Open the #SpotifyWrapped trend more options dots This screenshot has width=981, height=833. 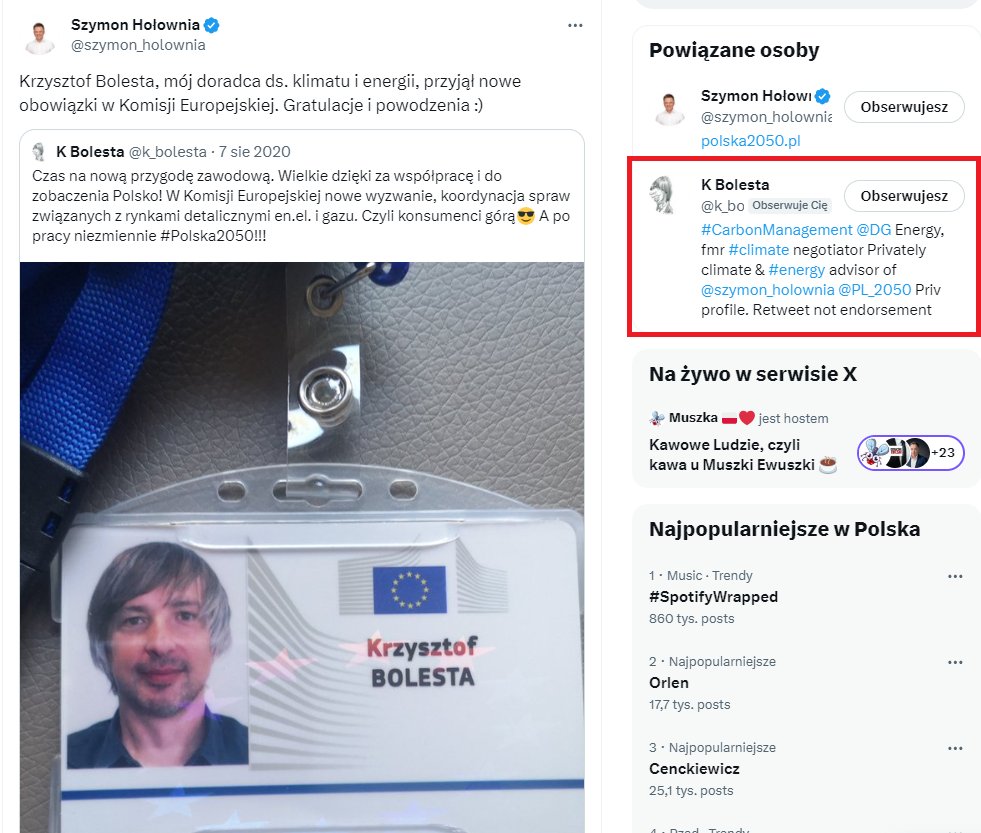point(955,576)
